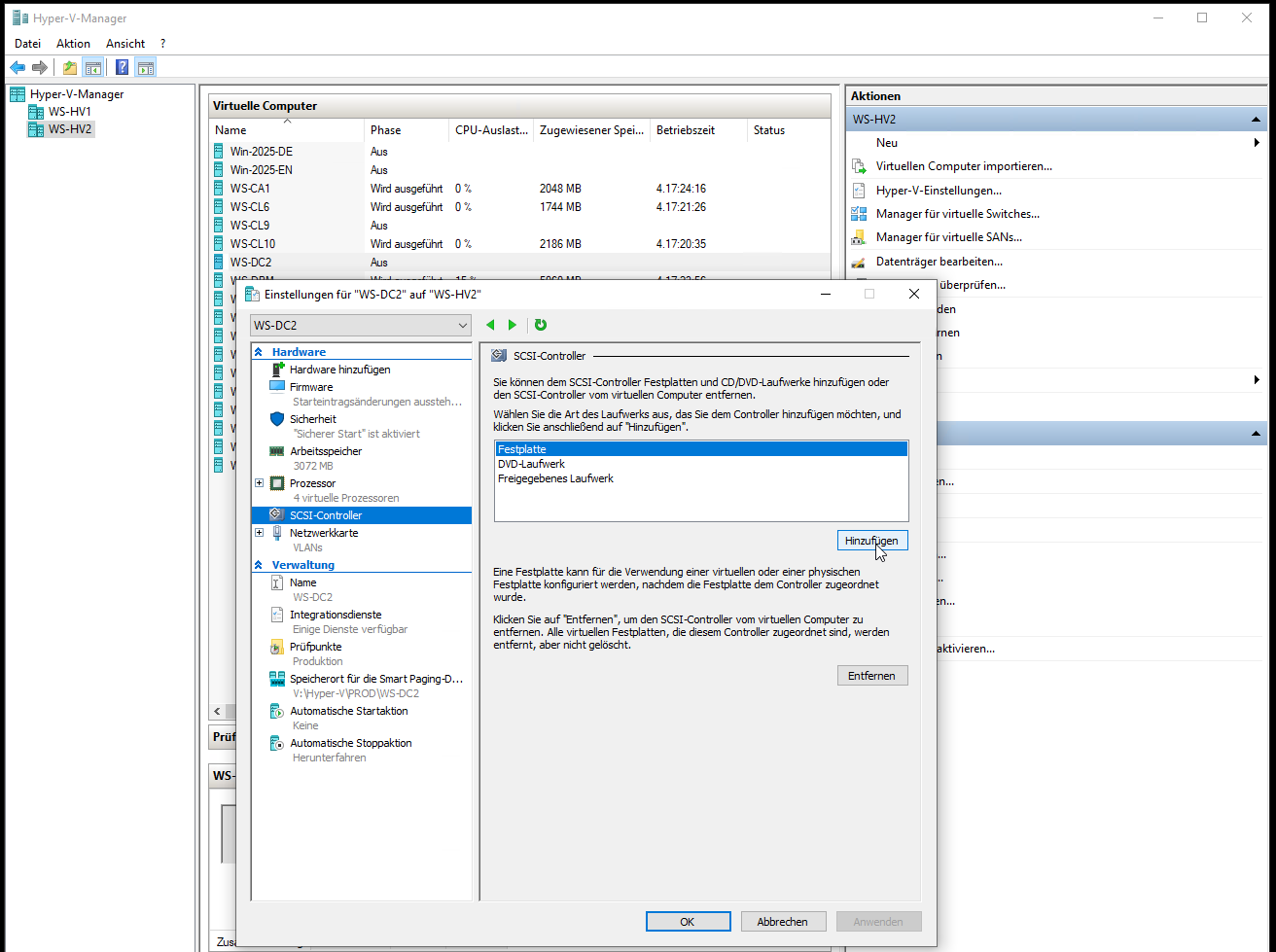This screenshot has height=952, width=1276.
Task: Collapse the Verwaltung section header
Action: pyautogui.click(x=259, y=565)
